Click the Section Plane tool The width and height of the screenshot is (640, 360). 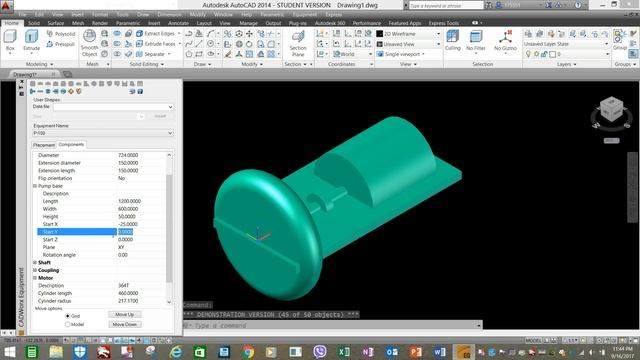298,44
